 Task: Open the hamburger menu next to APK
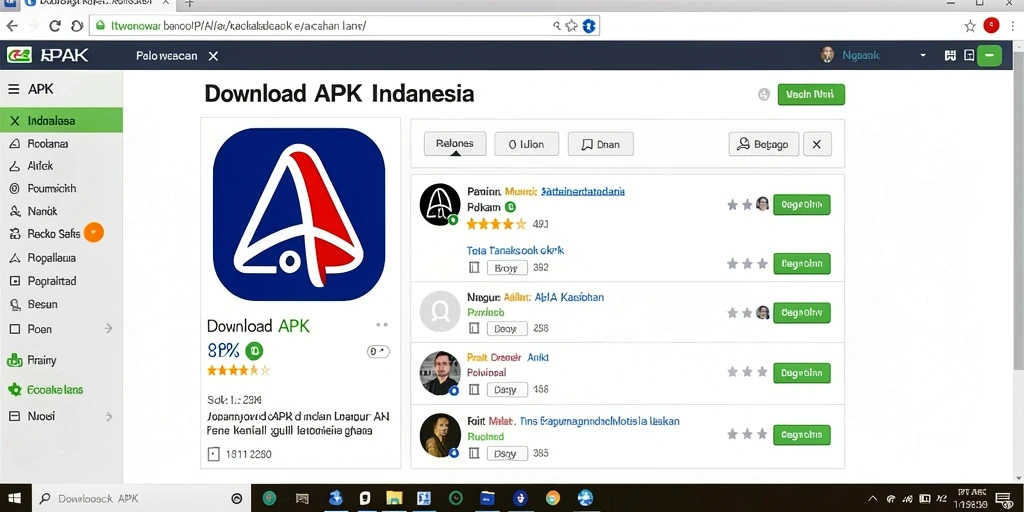pos(13,89)
